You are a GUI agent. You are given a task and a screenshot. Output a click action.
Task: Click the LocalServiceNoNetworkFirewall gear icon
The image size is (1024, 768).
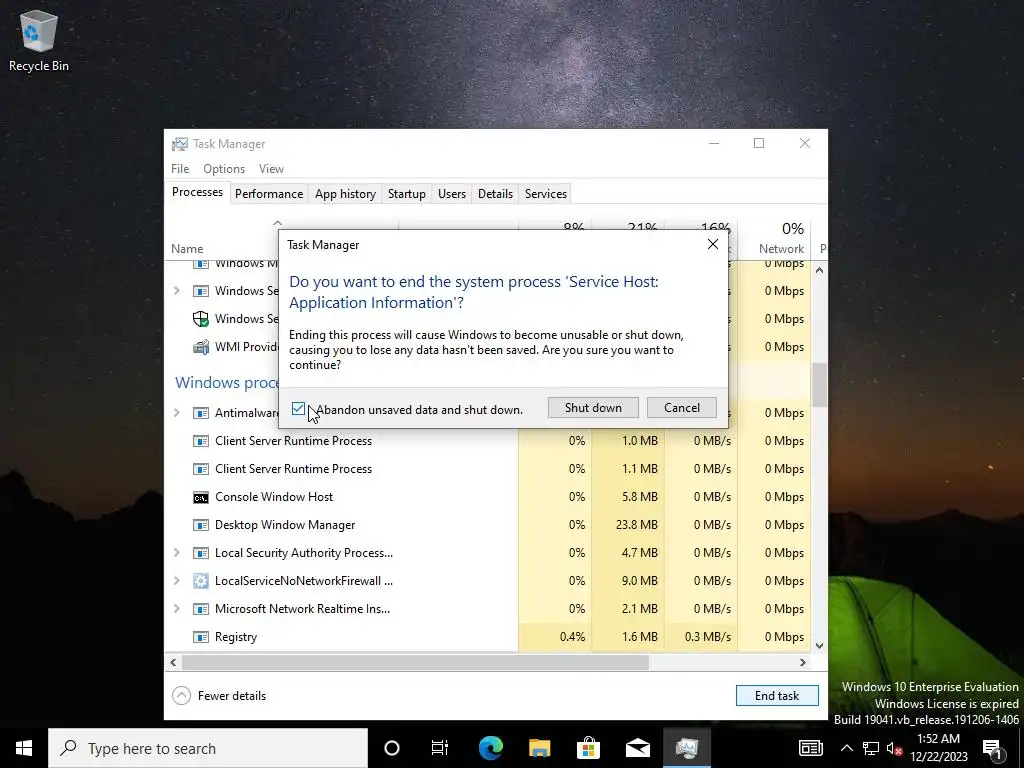pyautogui.click(x=201, y=581)
